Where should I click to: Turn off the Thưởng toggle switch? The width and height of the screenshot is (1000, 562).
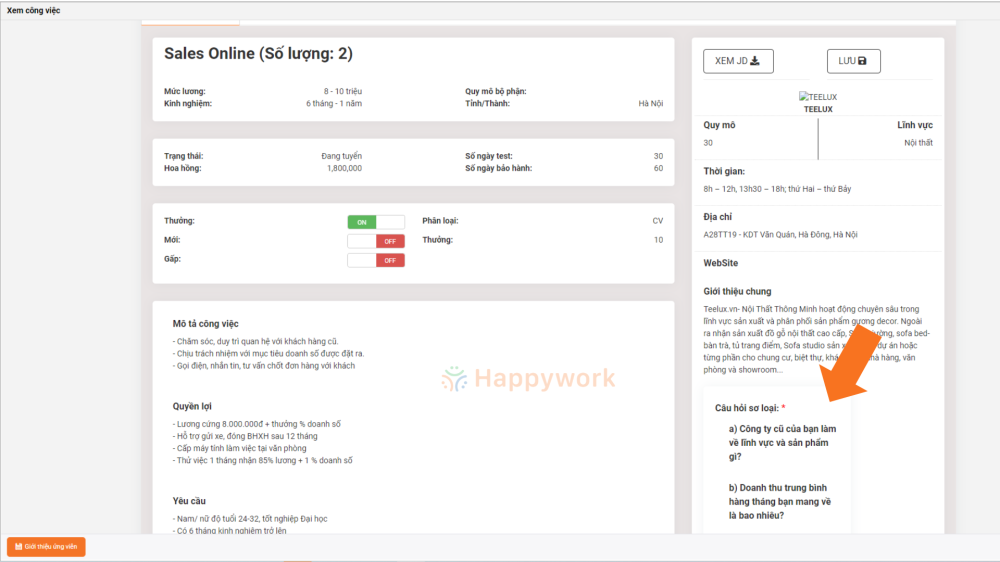coord(376,222)
